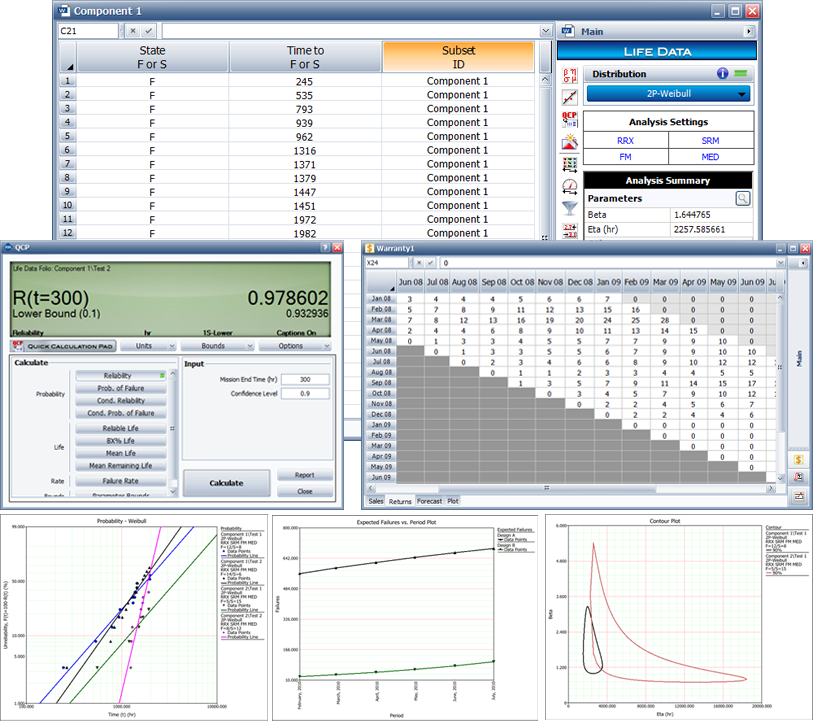
Task: Toggle the SRM analysis setting
Action: click(x=709, y=141)
